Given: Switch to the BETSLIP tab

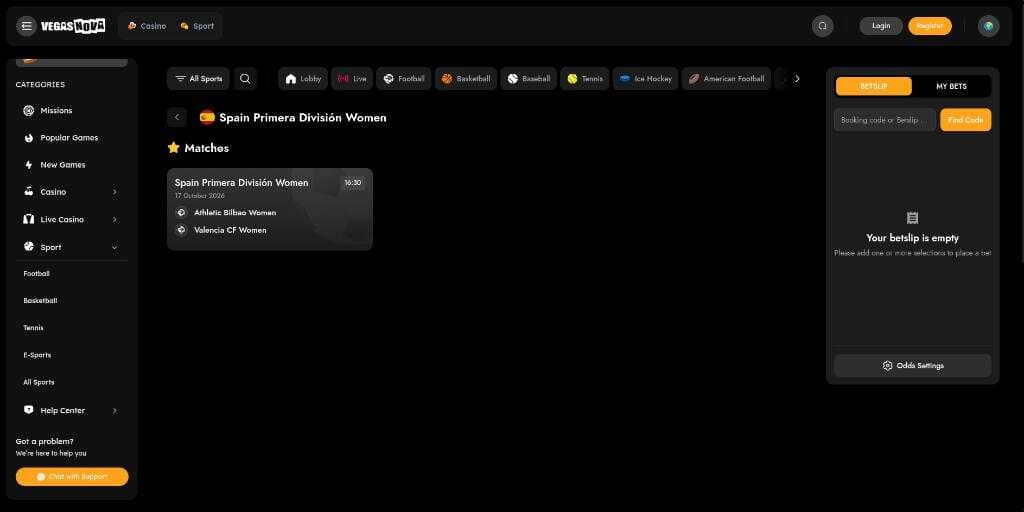Looking at the screenshot, I should tap(874, 86).
